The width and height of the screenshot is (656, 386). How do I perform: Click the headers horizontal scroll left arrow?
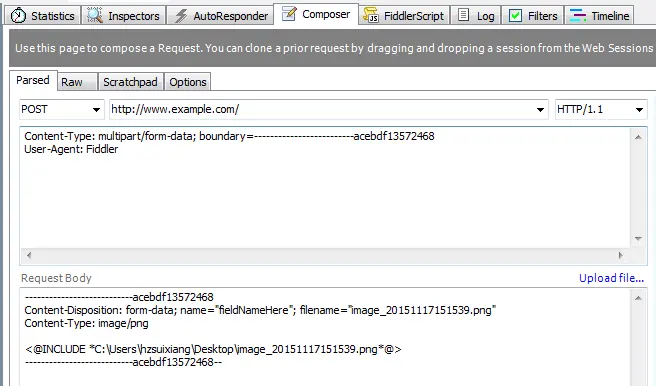29,255
